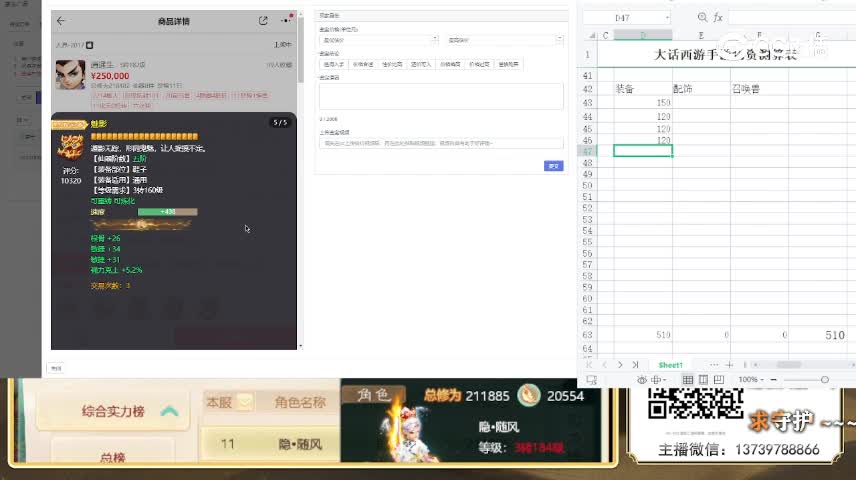Click the streamer QR code image
856x480 pixels.
click(696, 403)
